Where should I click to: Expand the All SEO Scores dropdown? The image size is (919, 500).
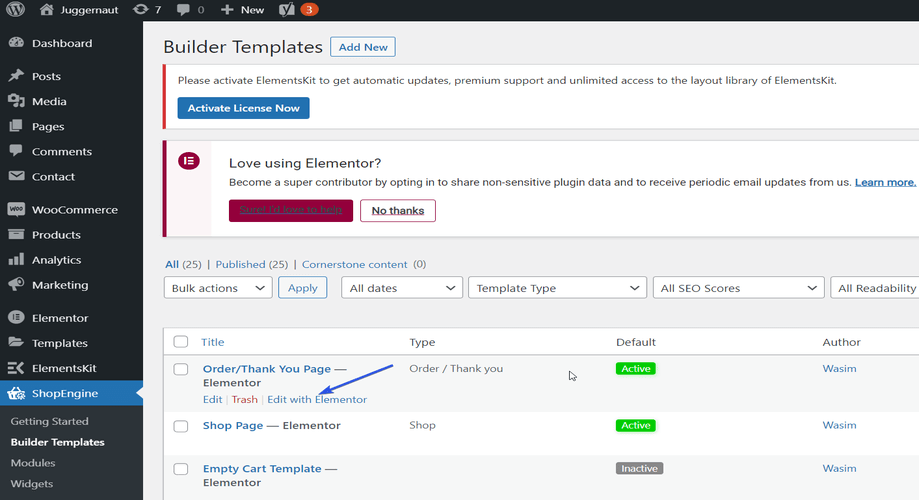pos(738,288)
